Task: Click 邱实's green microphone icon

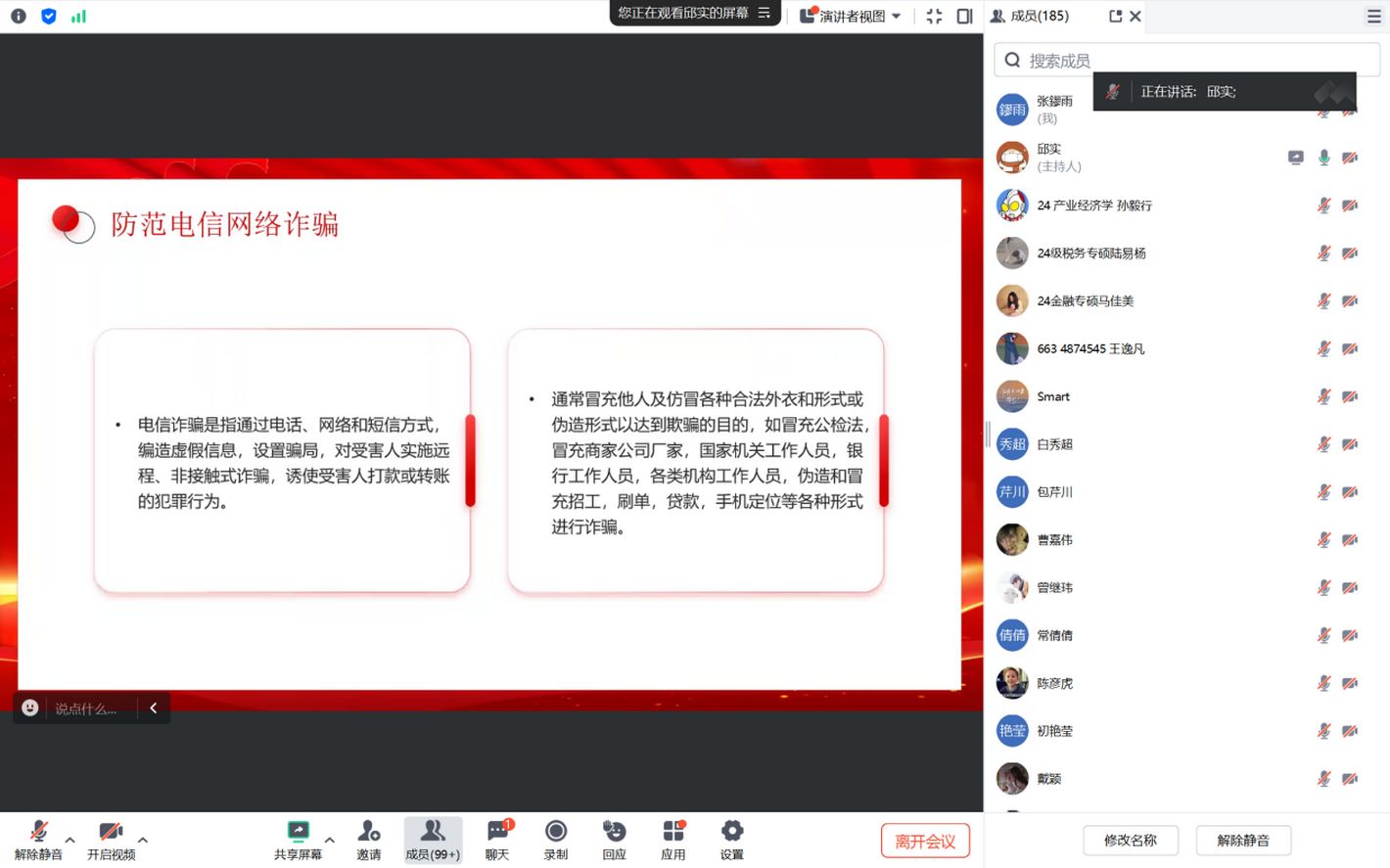Action: (x=1323, y=158)
